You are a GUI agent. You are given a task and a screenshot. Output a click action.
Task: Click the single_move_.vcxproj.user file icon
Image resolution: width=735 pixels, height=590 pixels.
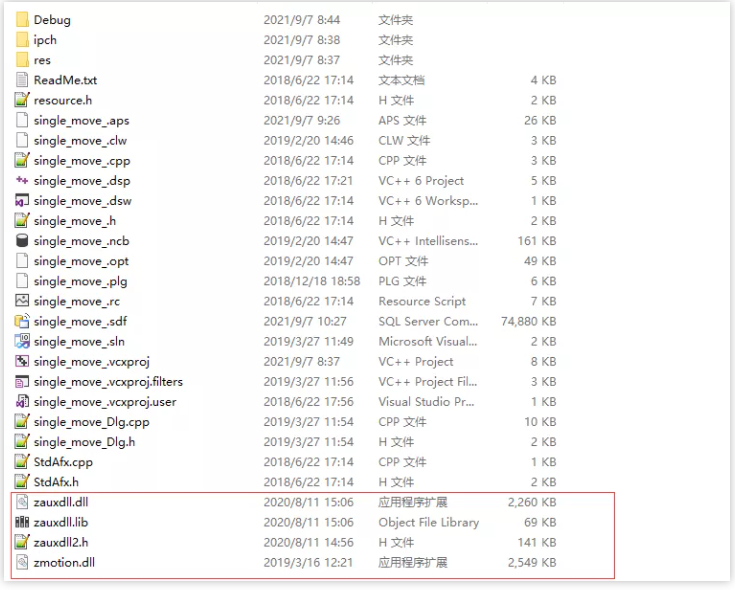22,402
